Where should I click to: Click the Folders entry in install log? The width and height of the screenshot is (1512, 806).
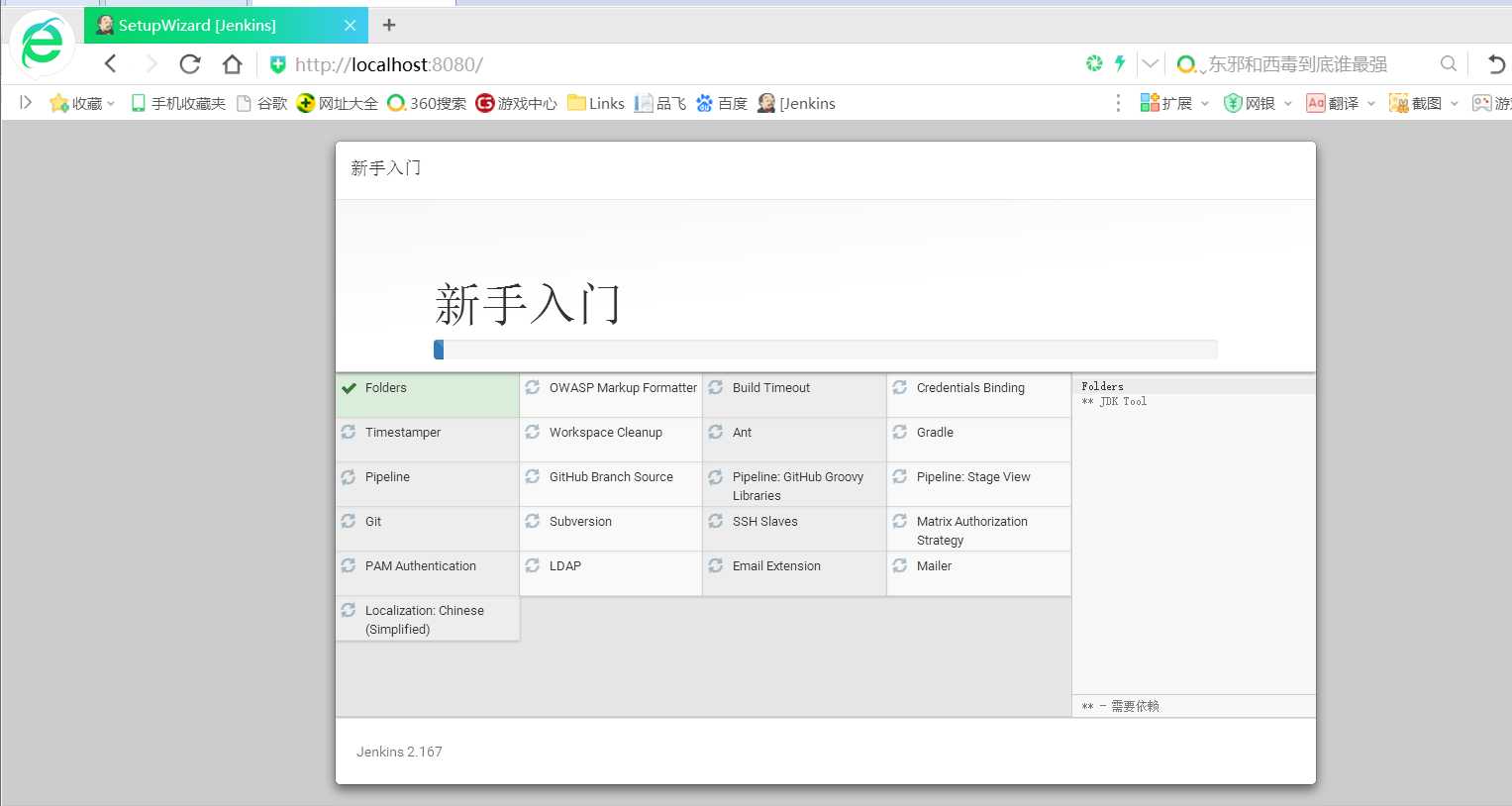pos(1102,386)
